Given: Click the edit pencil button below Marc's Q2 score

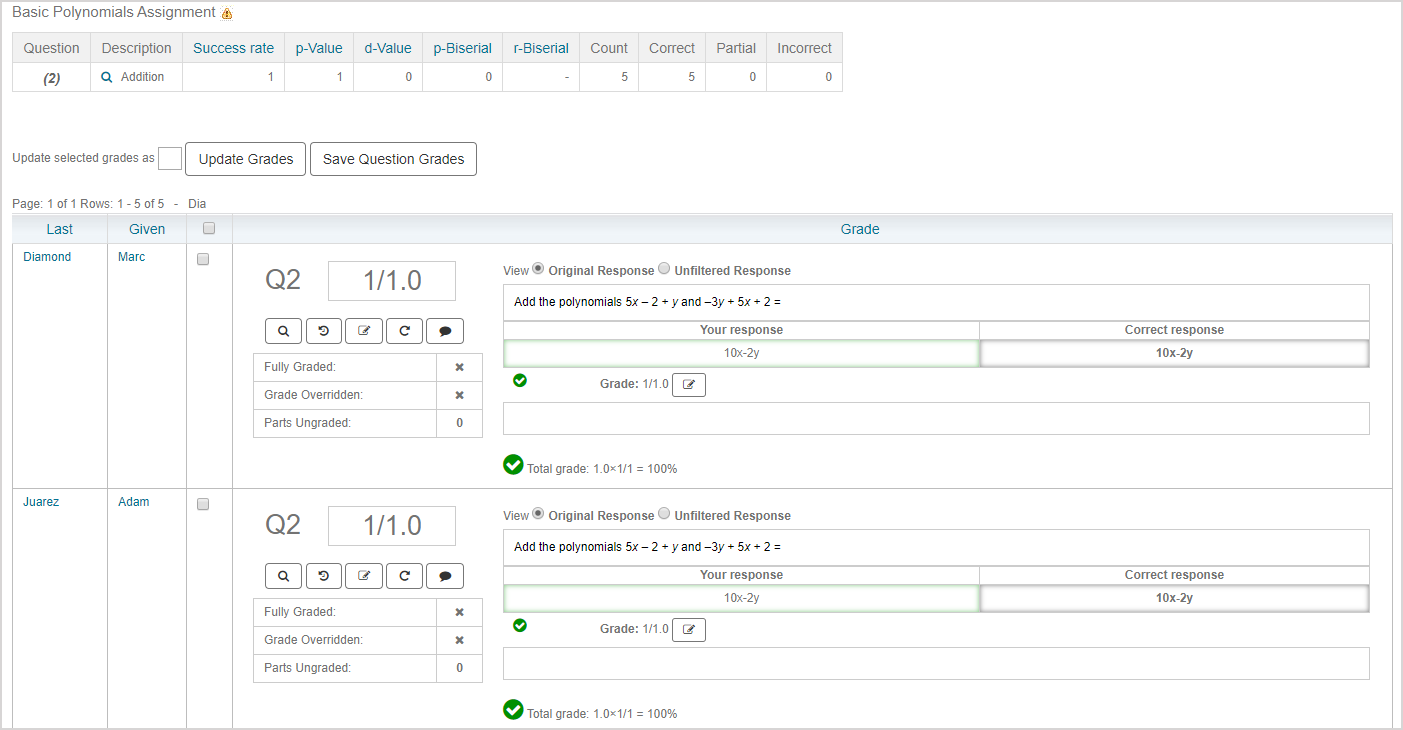Looking at the screenshot, I should coord(364,331).
